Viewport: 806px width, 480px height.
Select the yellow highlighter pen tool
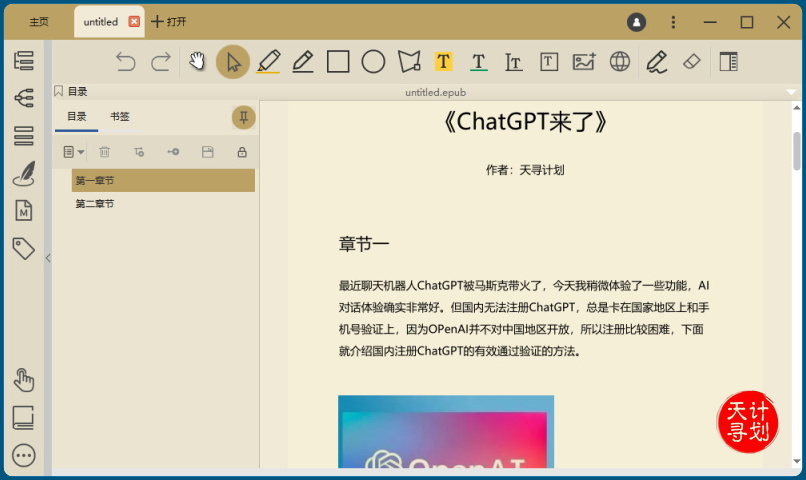tap(268, 62)
